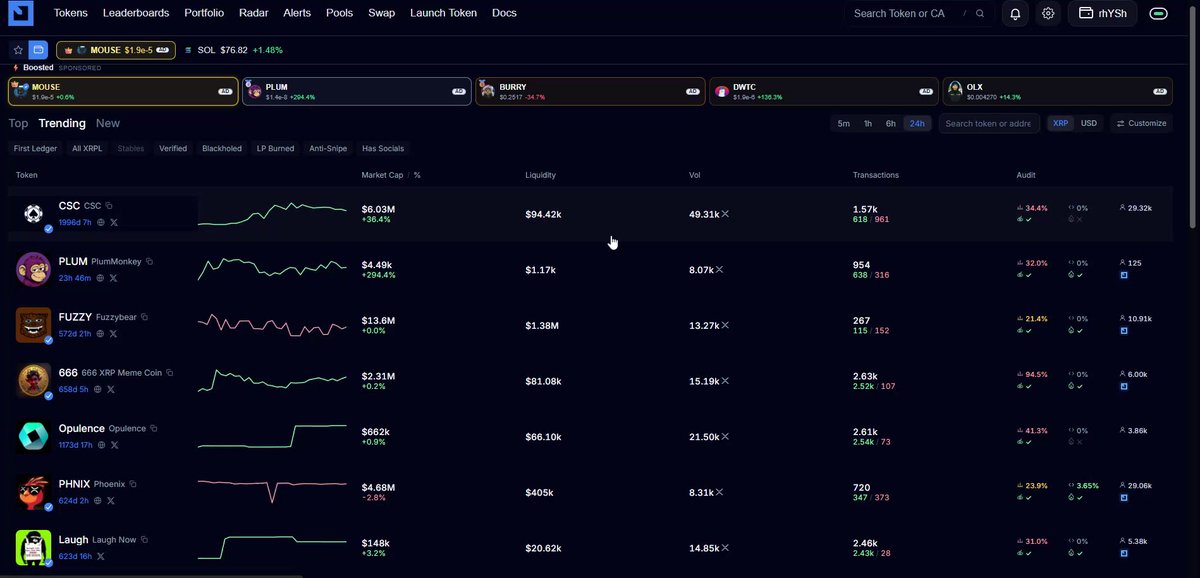Image resolution: width=1200 pixels, height=578 pixels.
Task: Click the blue icon beside the star
Action: pos(37,49)
